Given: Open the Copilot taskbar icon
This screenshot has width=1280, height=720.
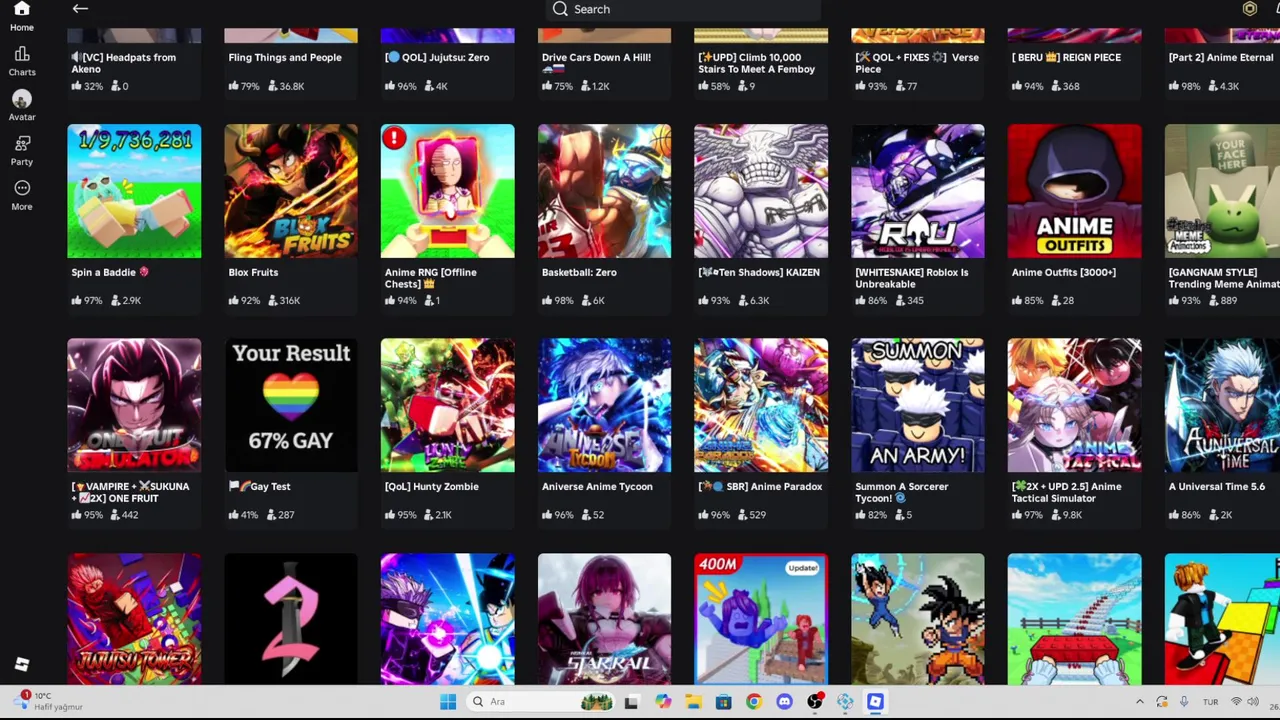Looking at the screenshot, I should click(x=662, y=702).
